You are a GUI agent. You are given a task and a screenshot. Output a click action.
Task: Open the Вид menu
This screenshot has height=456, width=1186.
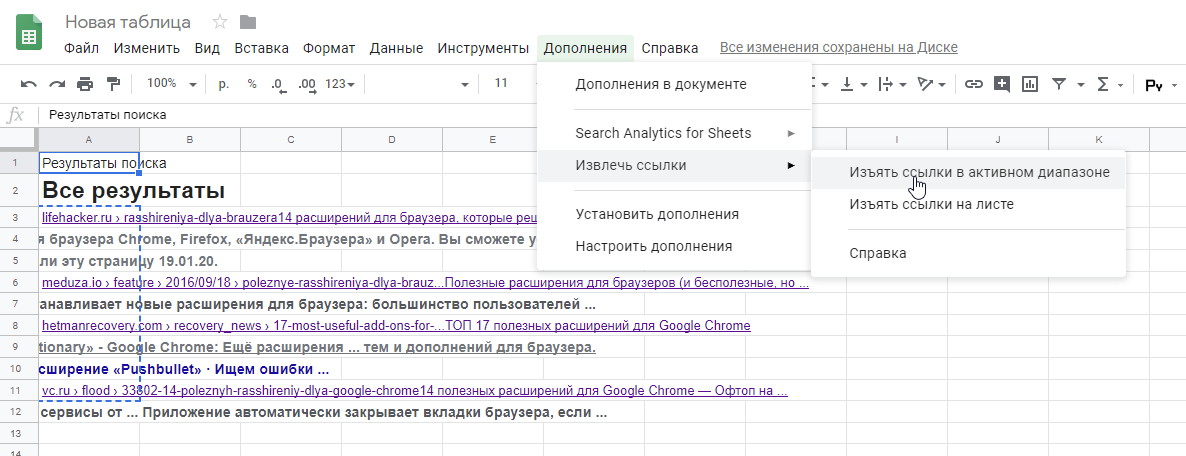pos(207,48)
